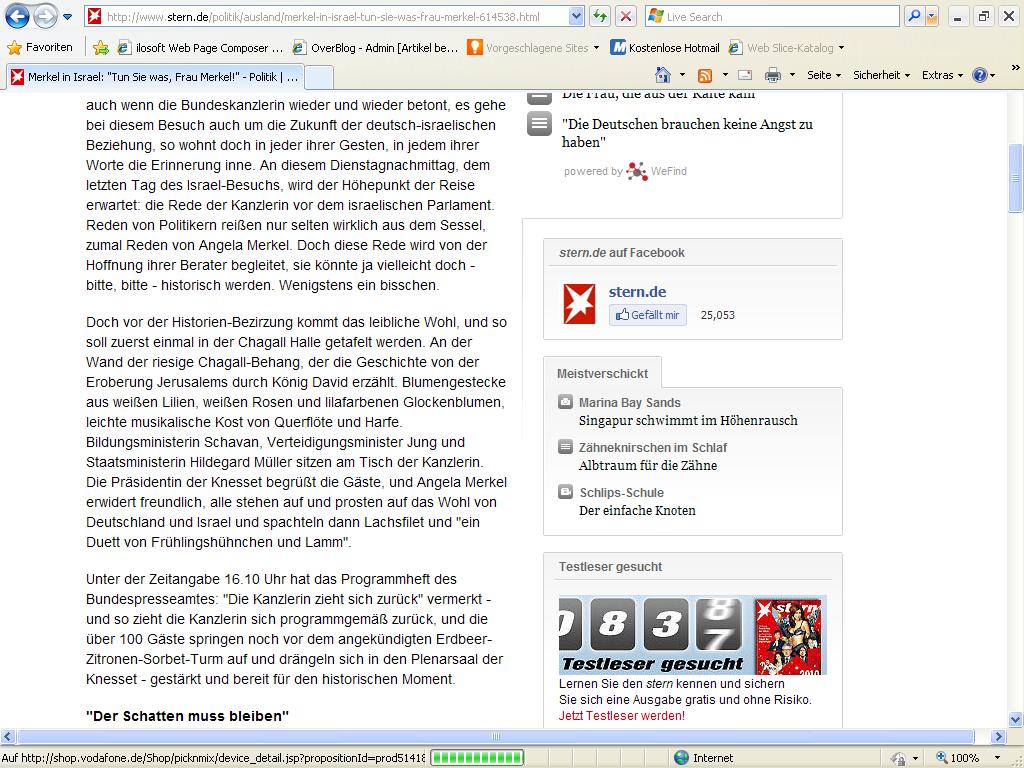Click the Internet security zone globe
This screenshot has width=1024, height=768.
click(681, 758)
